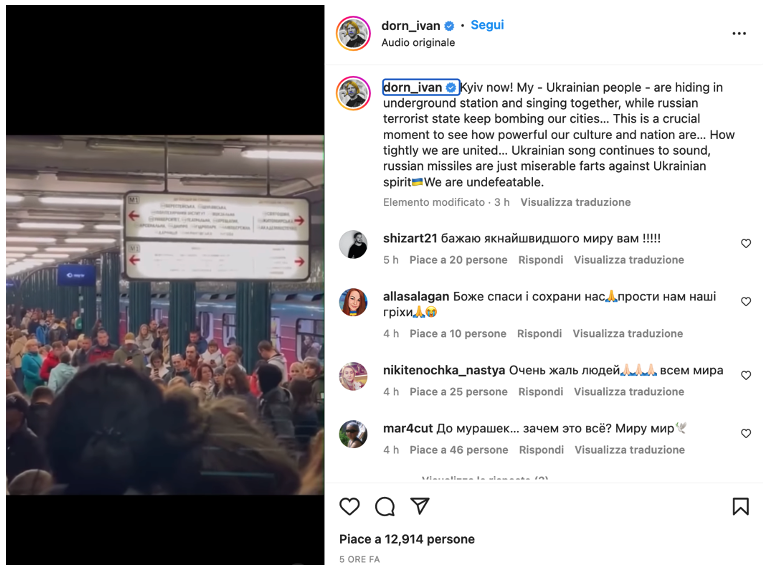Like shizart21's comment
The image size is (763, 571).
(x=746, y=243)
